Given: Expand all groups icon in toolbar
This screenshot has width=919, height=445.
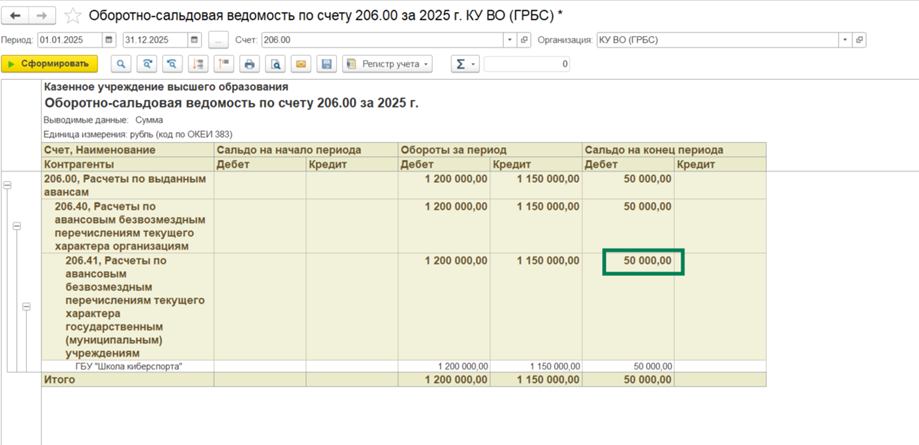Looking at the screenshot, I should (x=198, y=64).
